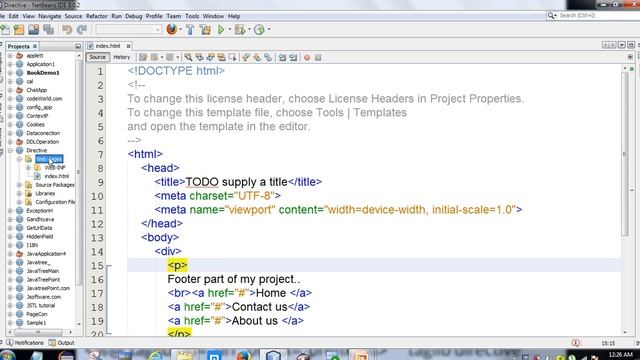Click the Shift Line Left editor icon
The image size is (640, 360).
[x=282, y=57]
